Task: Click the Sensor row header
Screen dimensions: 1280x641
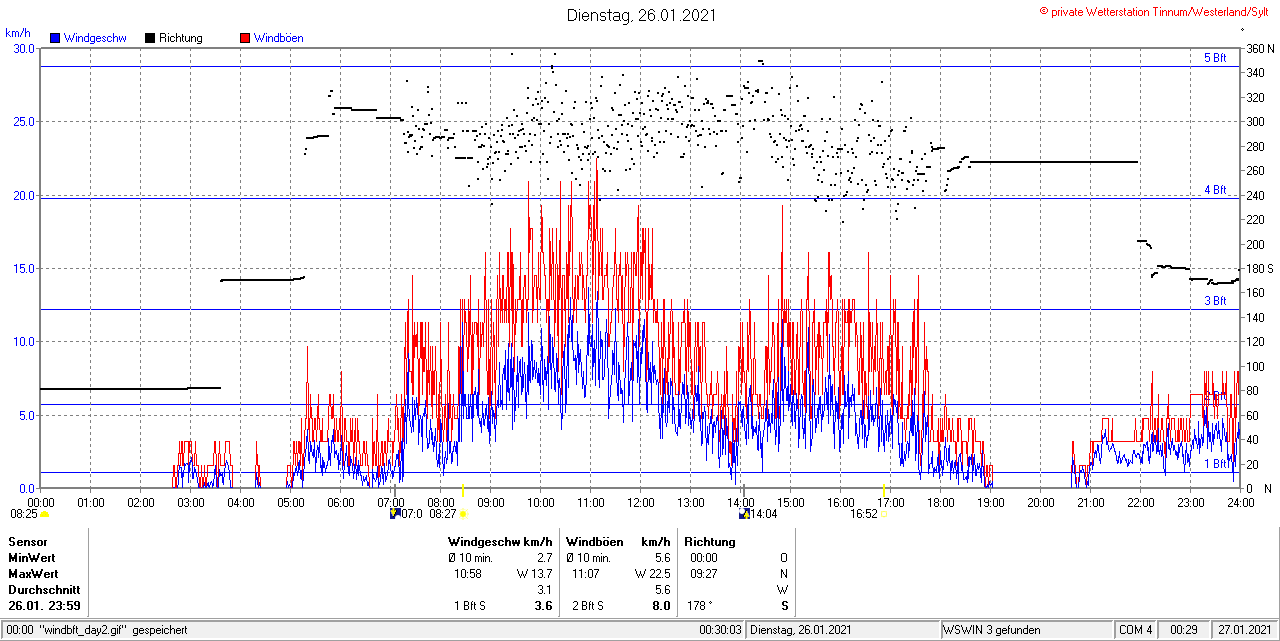Action: click(27, 542)
